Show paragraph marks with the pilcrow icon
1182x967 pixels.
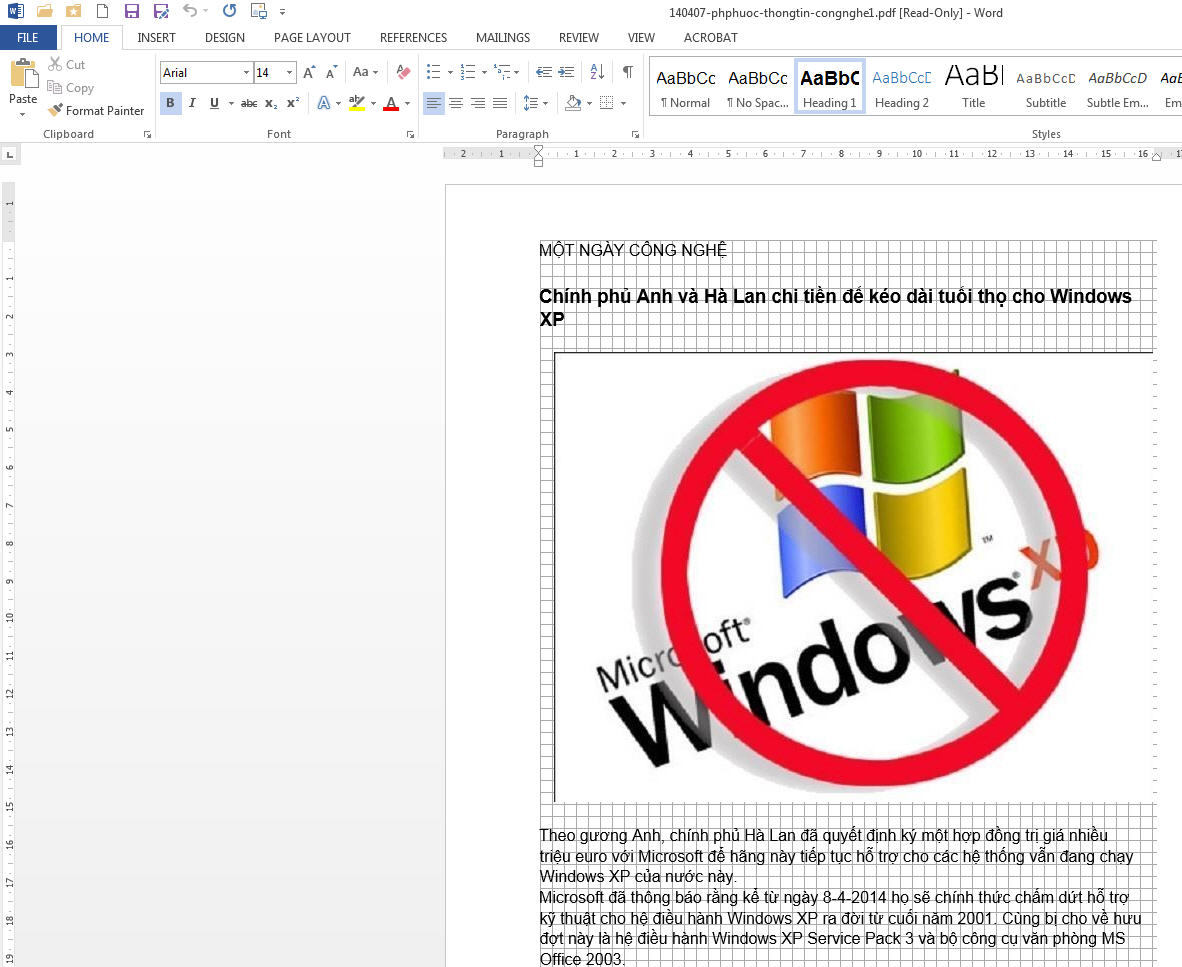click(627, 72)
